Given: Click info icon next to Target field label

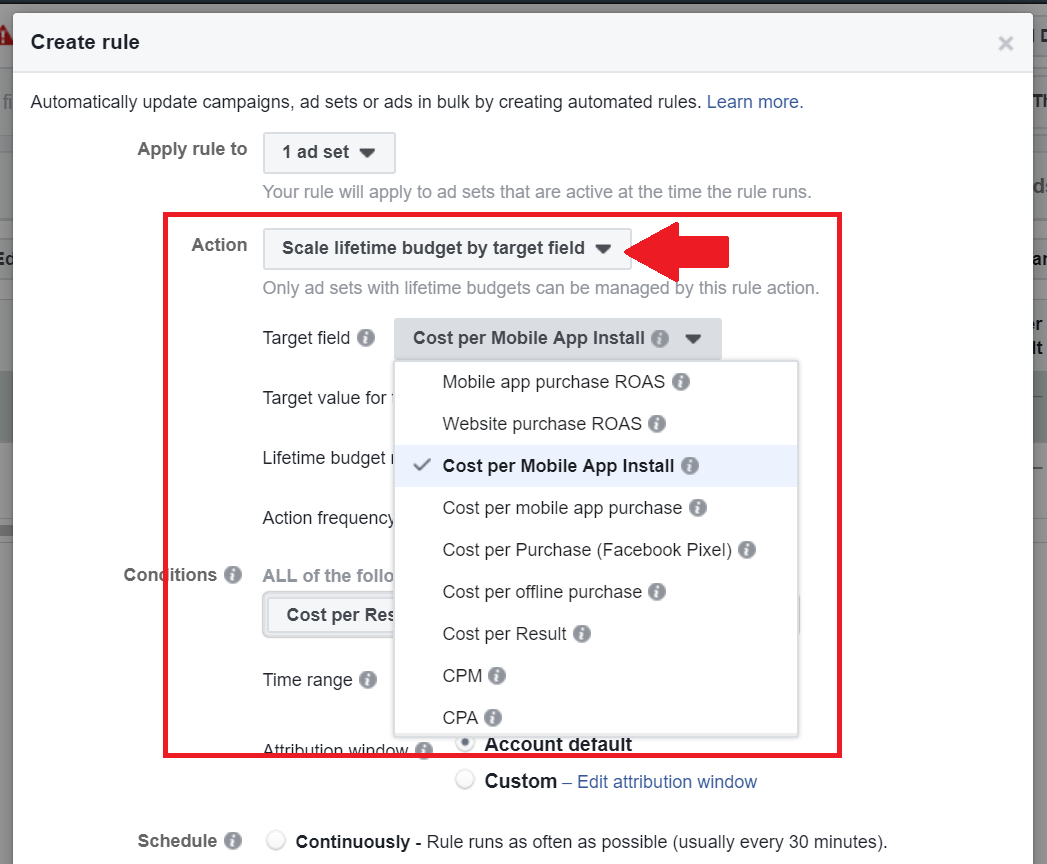Looking at the screenshot, I should [366, 338].
